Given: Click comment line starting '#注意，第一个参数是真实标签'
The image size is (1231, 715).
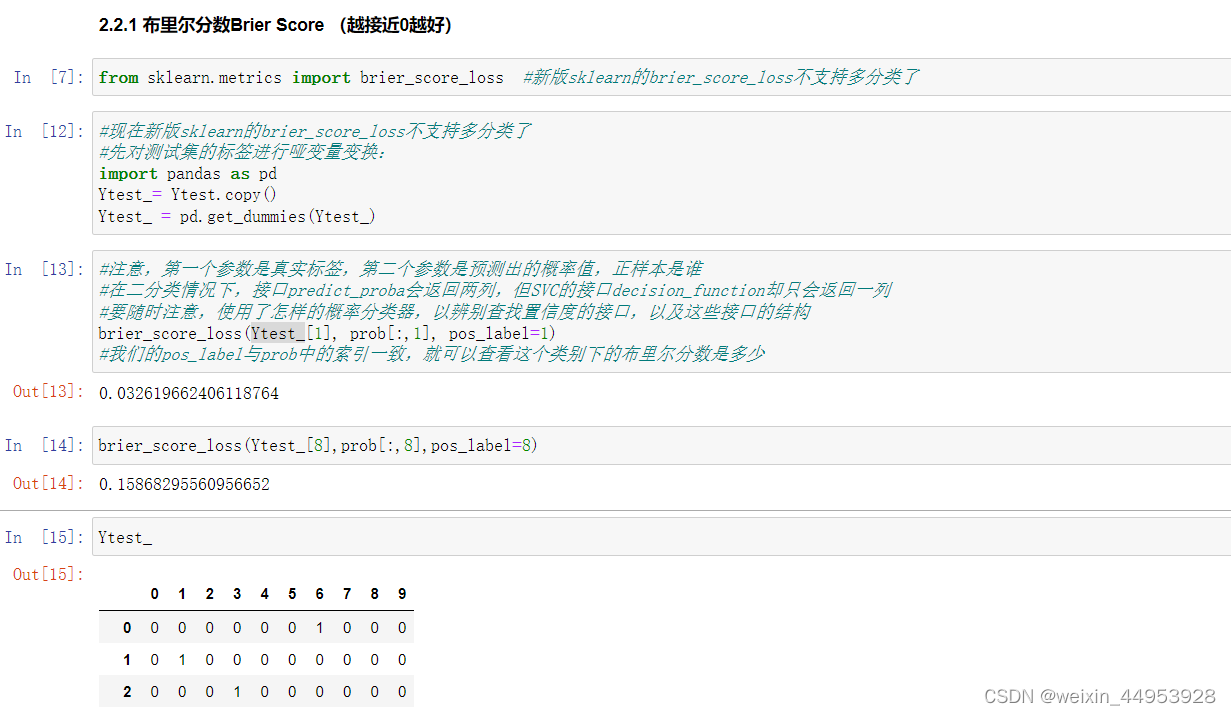Looking at the screenshot, I should click(400, 269).
